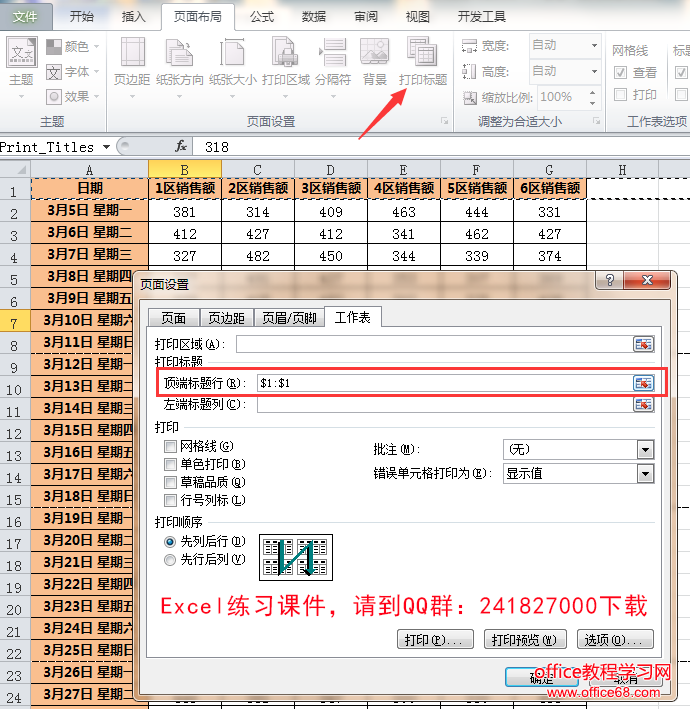Click the 打印(P)... button
The height and width of the screenshot is (709, 690).
coord(435,639)
